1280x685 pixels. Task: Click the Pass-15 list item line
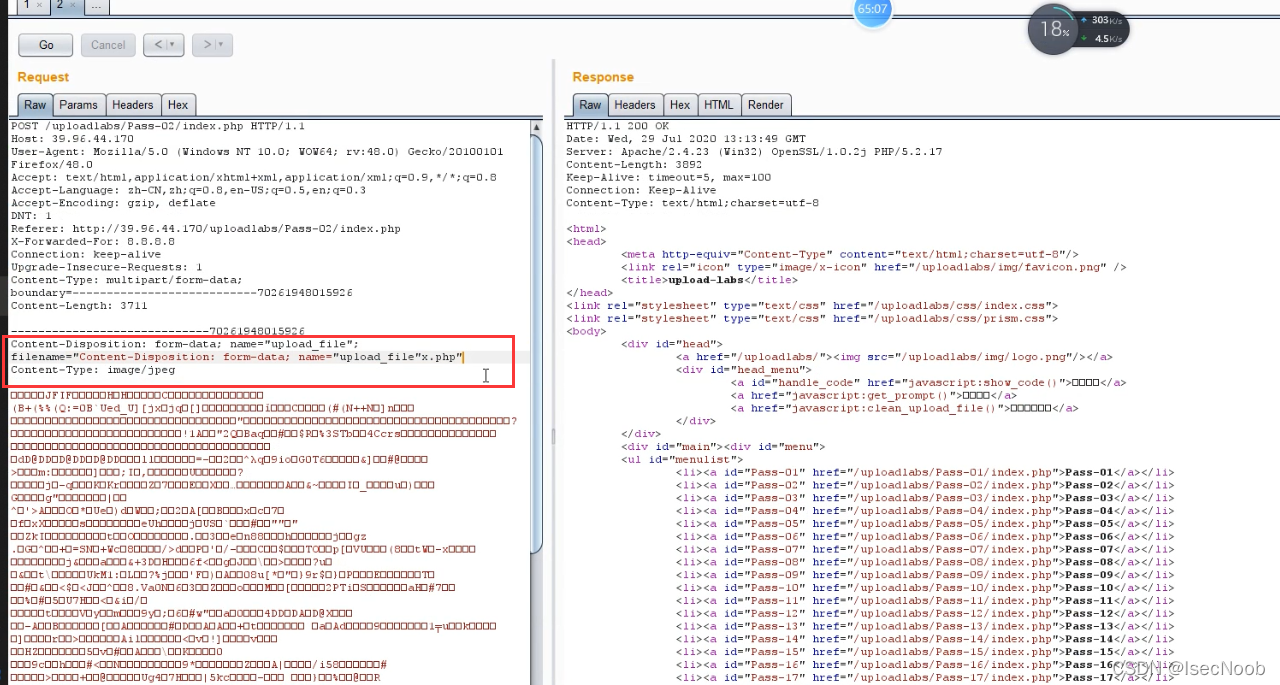tap(924, 651)
